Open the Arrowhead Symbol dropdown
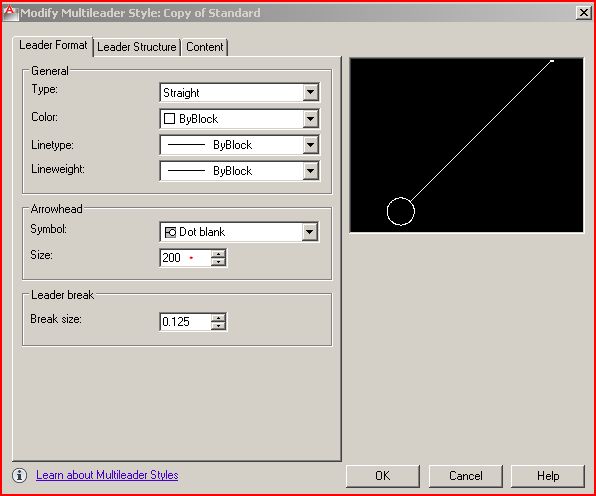The image size is (596, 496). pyautogui.click(x=239, y=232)
